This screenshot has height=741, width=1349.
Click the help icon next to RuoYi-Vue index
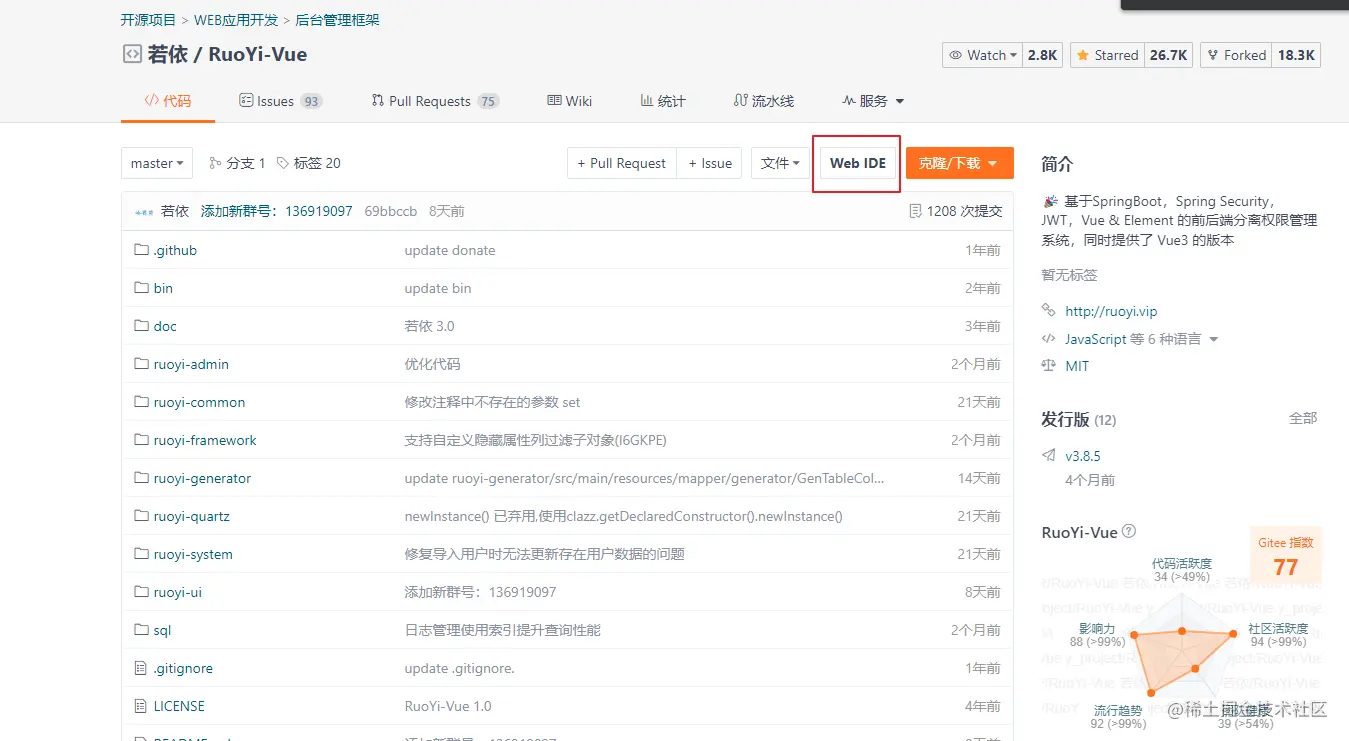tap(1129, 532)
